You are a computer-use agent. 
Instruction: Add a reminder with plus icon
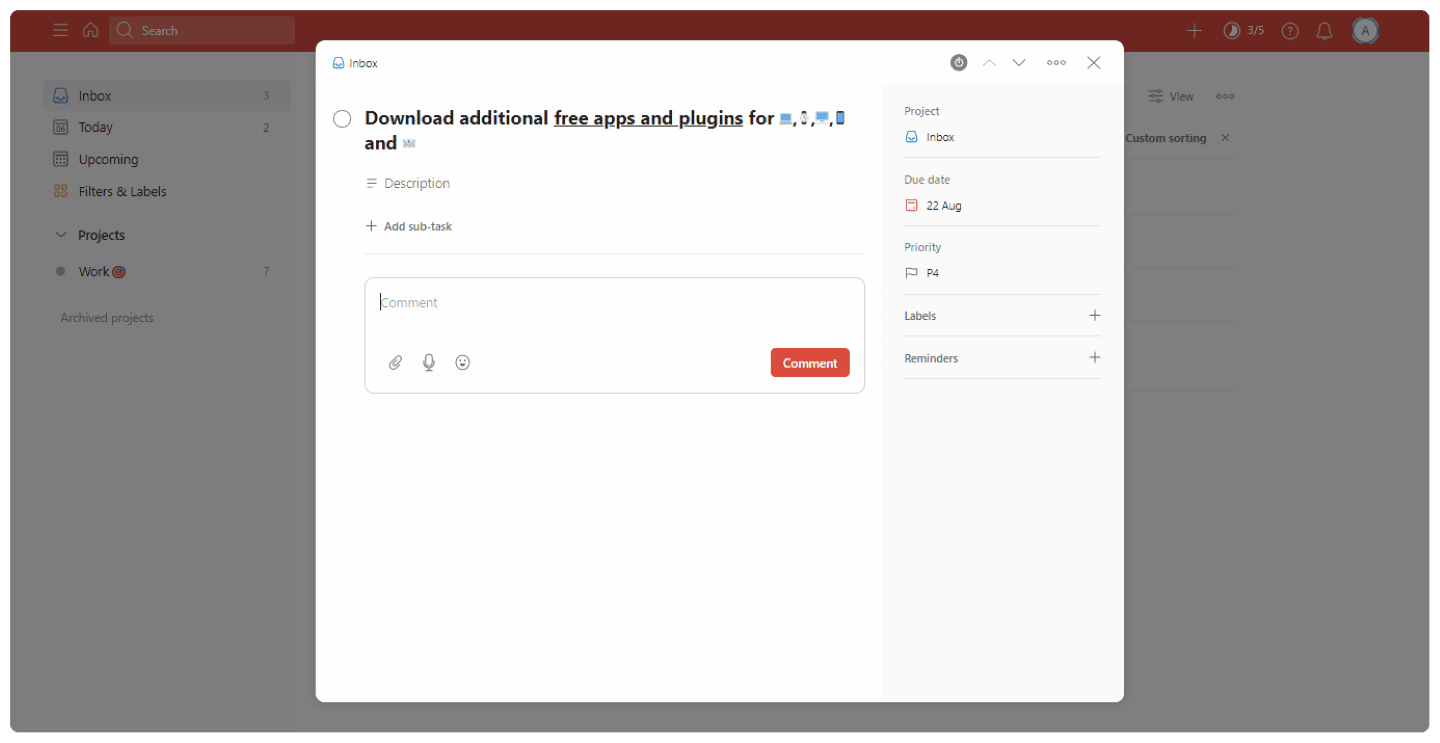(1094, 358)
